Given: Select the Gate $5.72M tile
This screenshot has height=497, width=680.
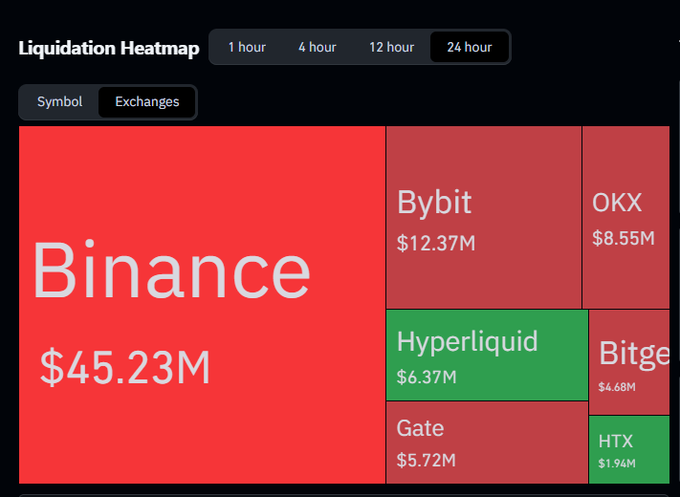Looking at the screenshot, I should point(487,442).
